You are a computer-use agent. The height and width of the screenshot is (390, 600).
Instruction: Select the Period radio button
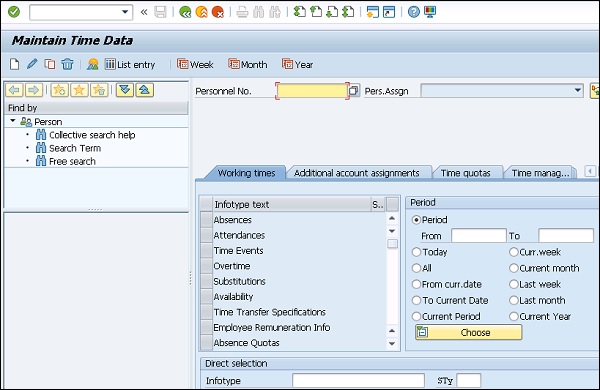coord(416,220)
